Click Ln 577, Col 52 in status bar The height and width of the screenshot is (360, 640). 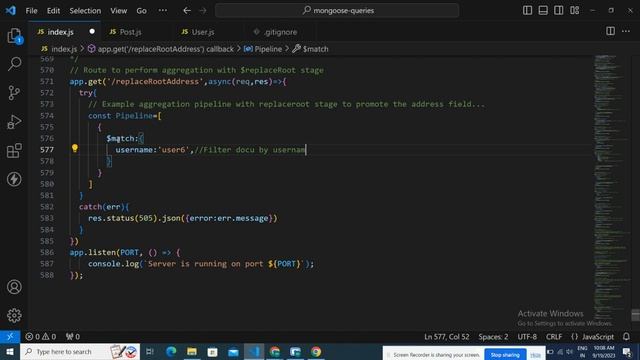pyautogui.click(x=447, y=337)
